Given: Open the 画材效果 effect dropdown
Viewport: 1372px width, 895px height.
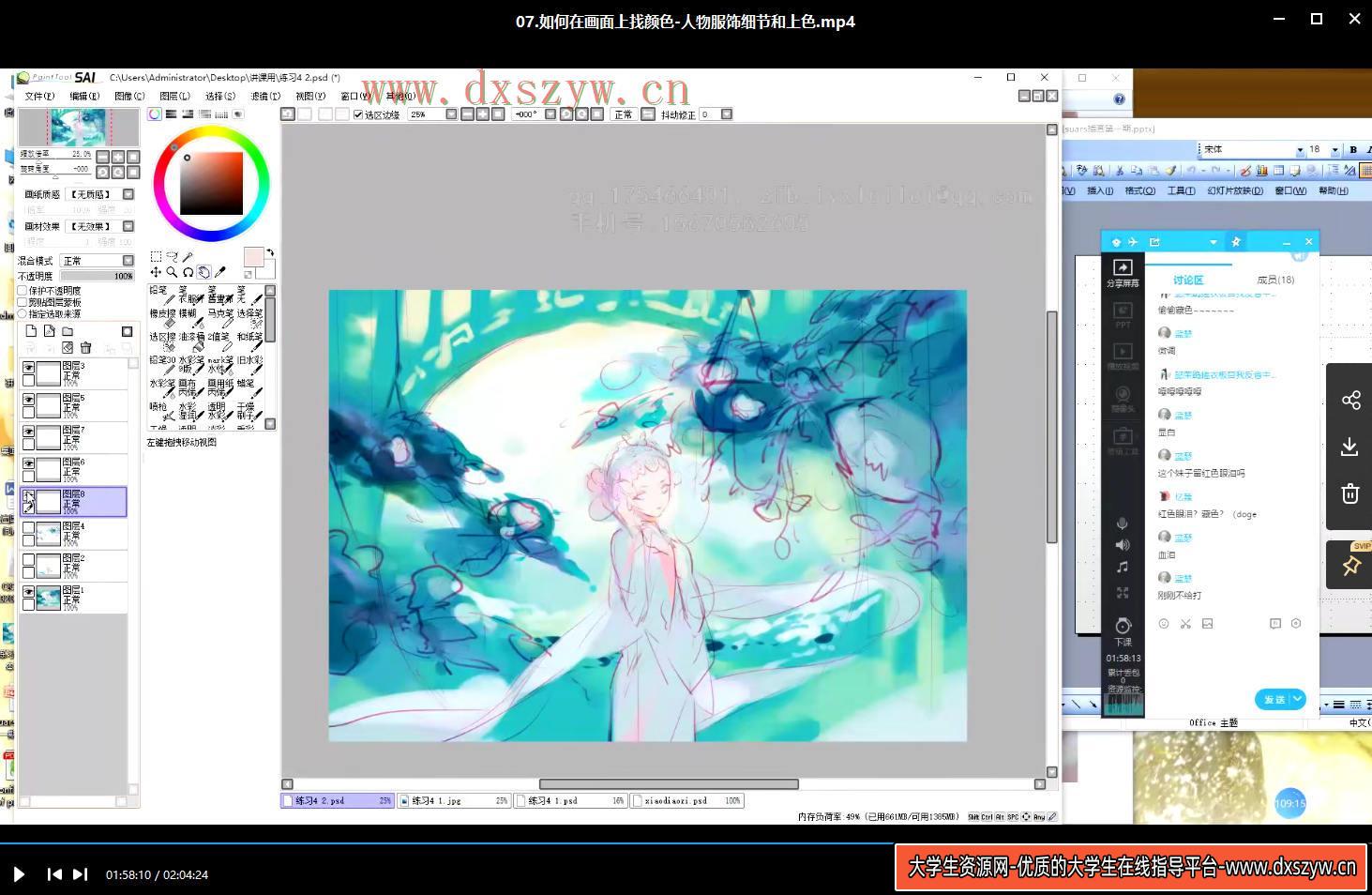Looking at the screenshot, I should 128,226.
